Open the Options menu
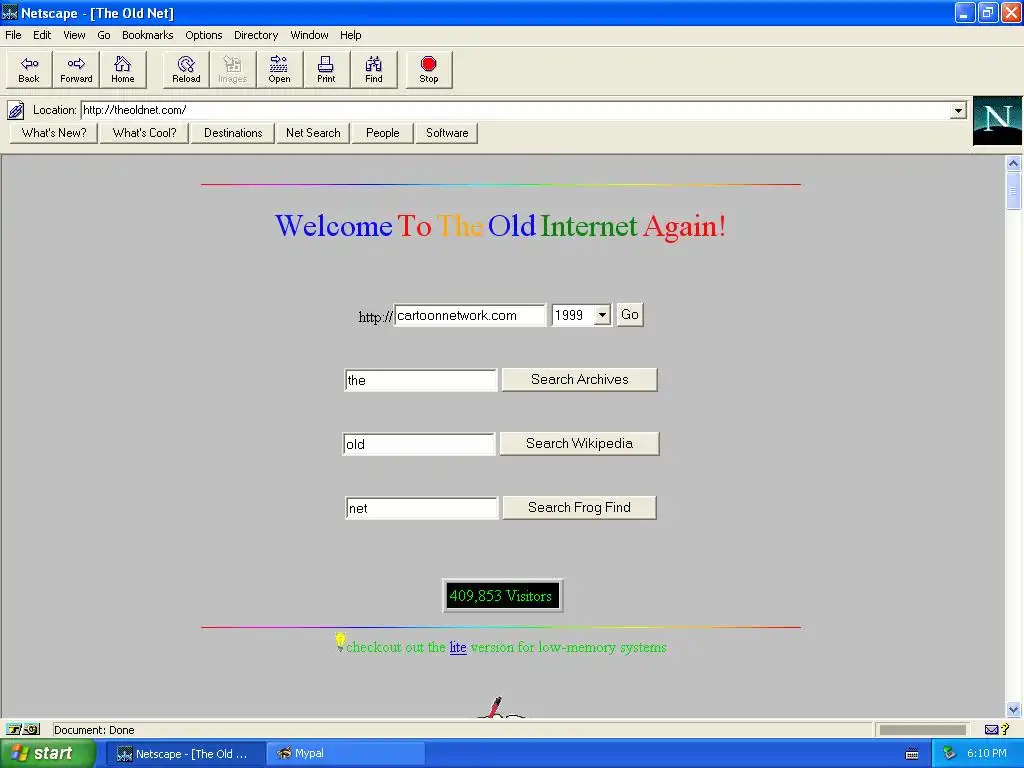The image size is (1024, 768). [203, 35]
